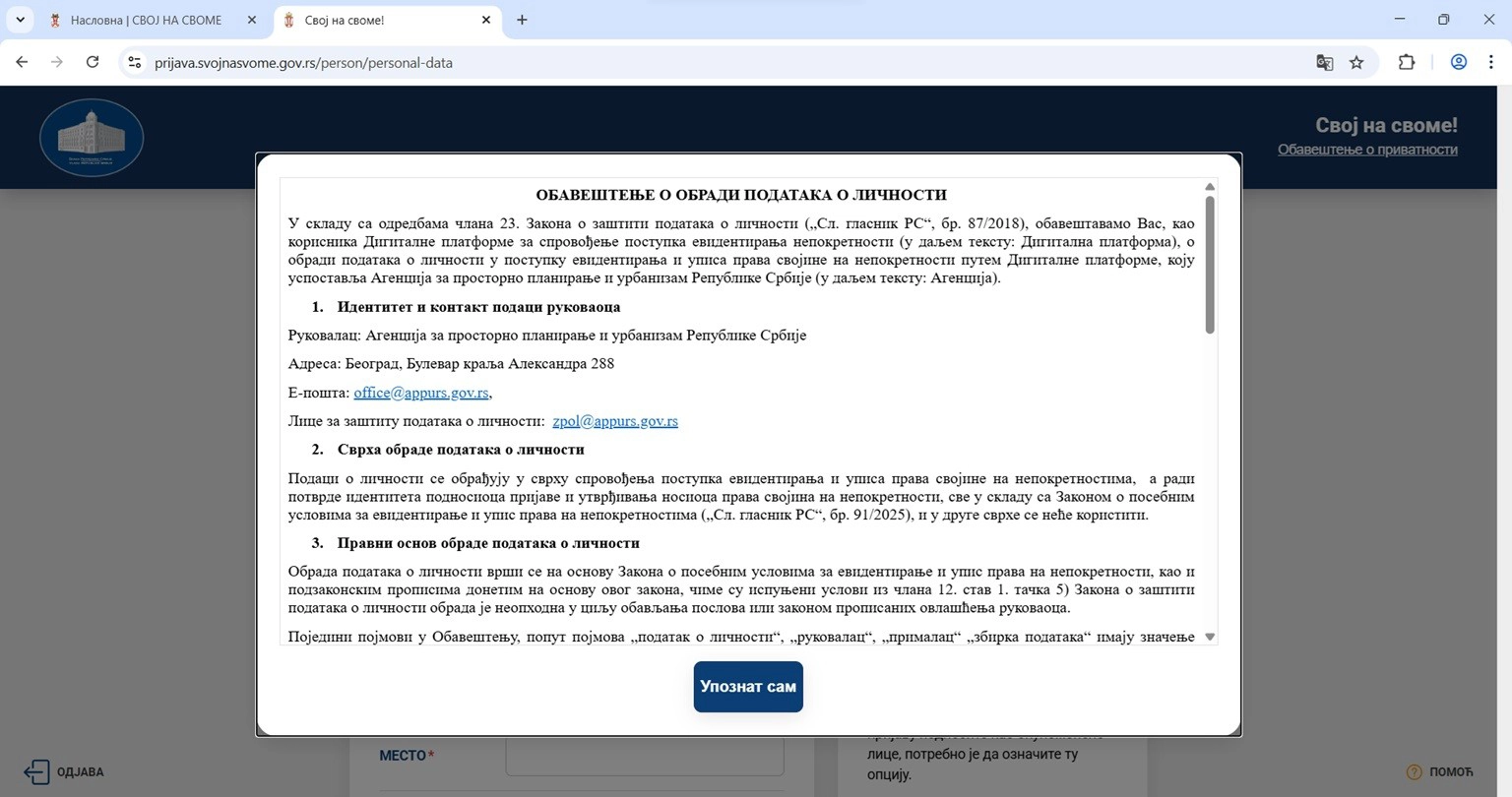The height and width of the screenshot is (797, 1512).
Task: Click the Свој на своме! header title
Action: coord(1386,125)
